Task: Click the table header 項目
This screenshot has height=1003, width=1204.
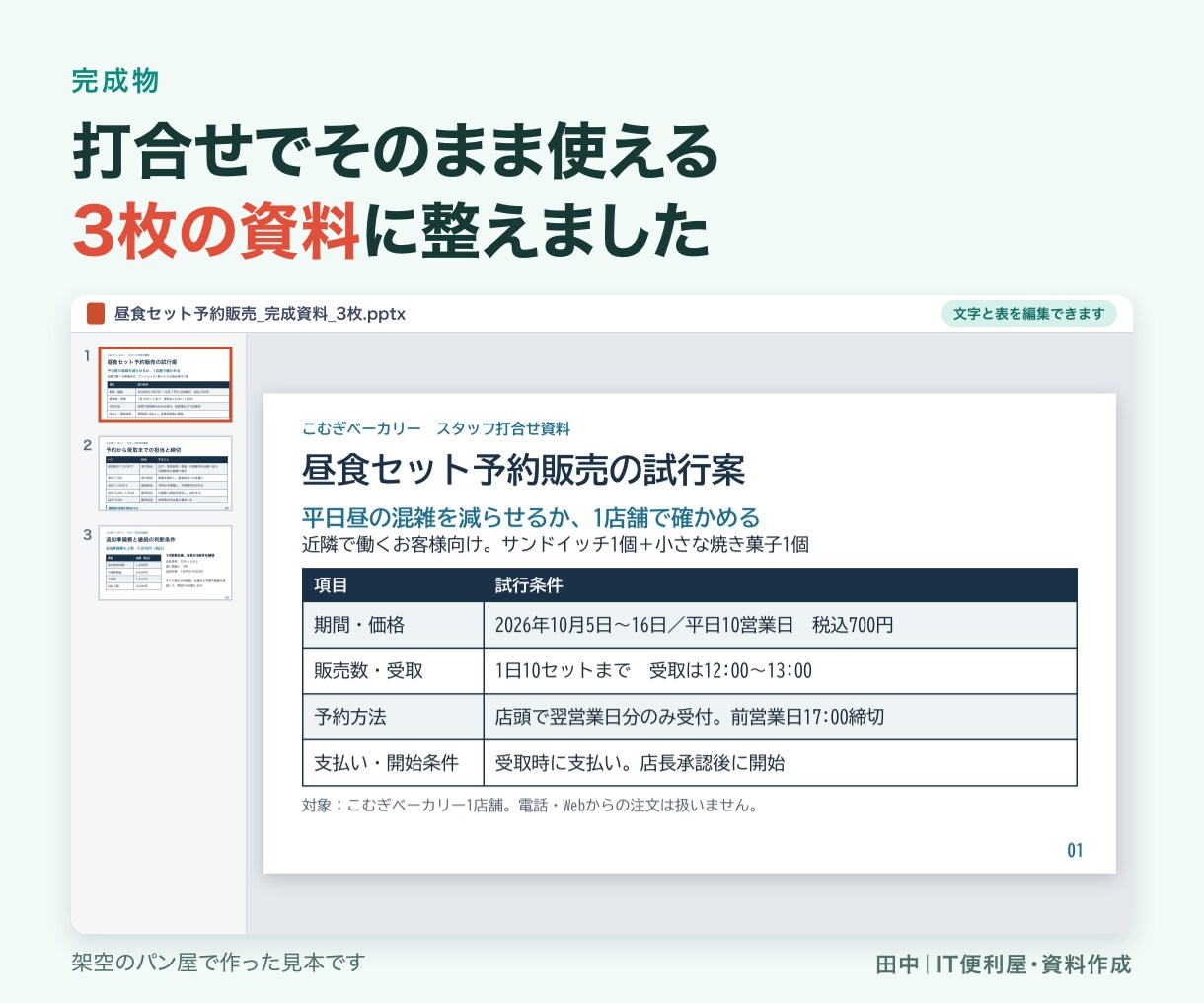Action: tap(393, 585)
